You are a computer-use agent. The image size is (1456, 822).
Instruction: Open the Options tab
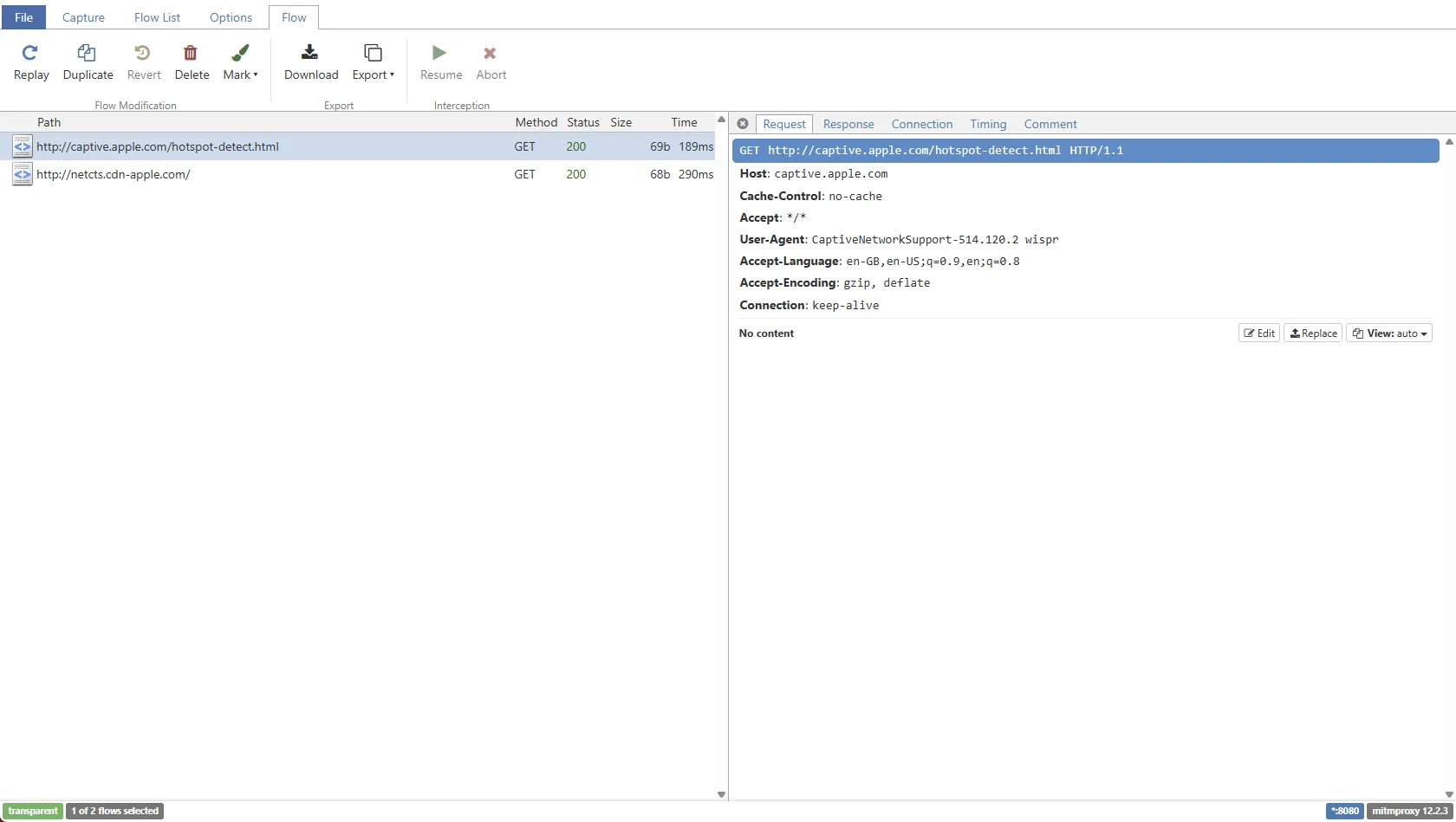231,17
